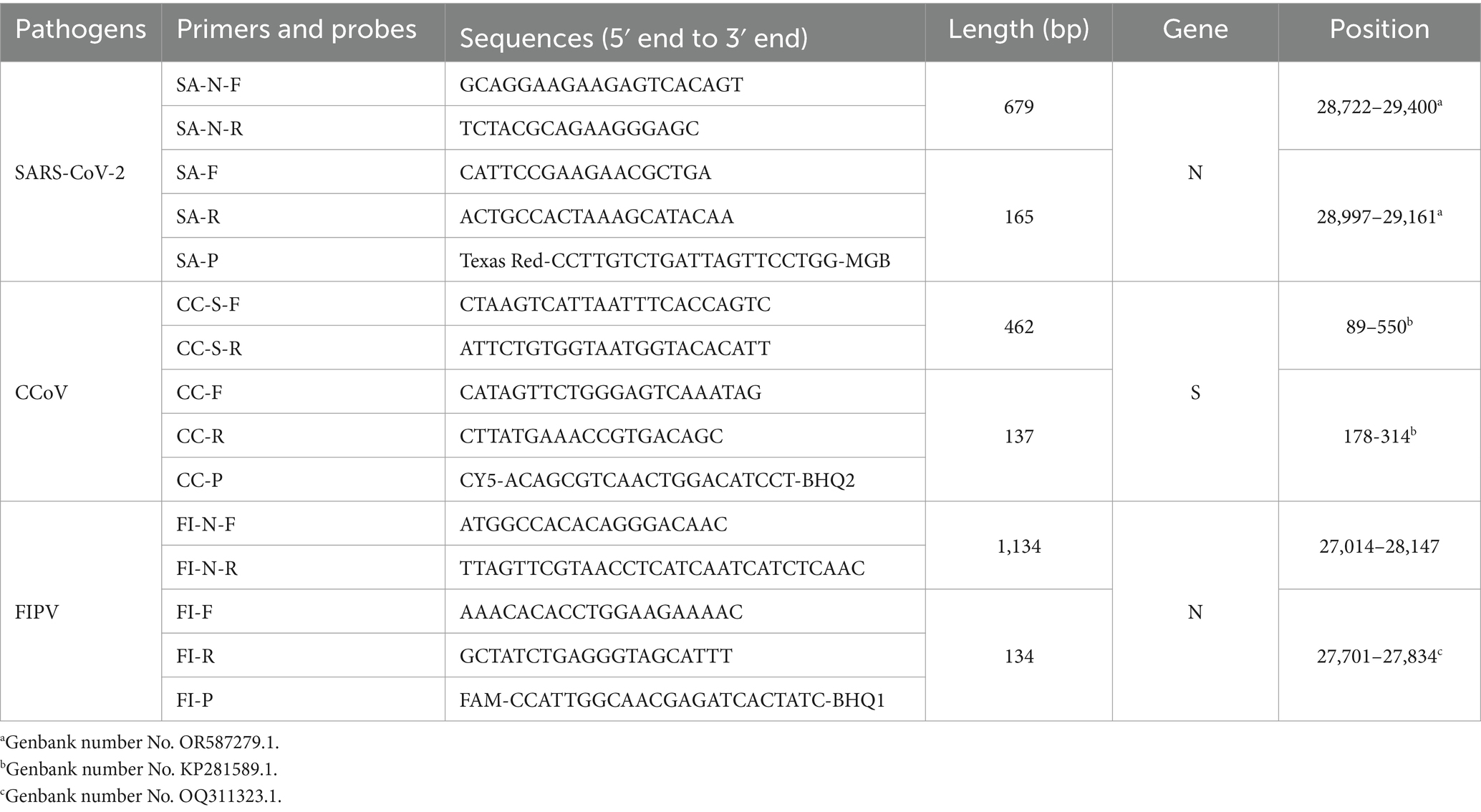Select the SARS-CoV-2 pathogen cell
Viewport: 1481px width, 812px height.
click(x=70, y=173)
